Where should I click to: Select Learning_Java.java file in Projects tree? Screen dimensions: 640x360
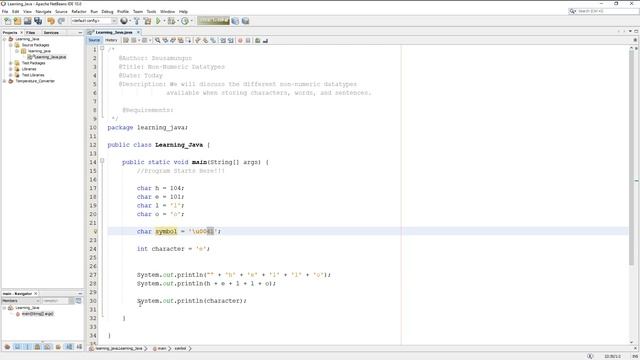pyautogui.click(x=50, y=57)
